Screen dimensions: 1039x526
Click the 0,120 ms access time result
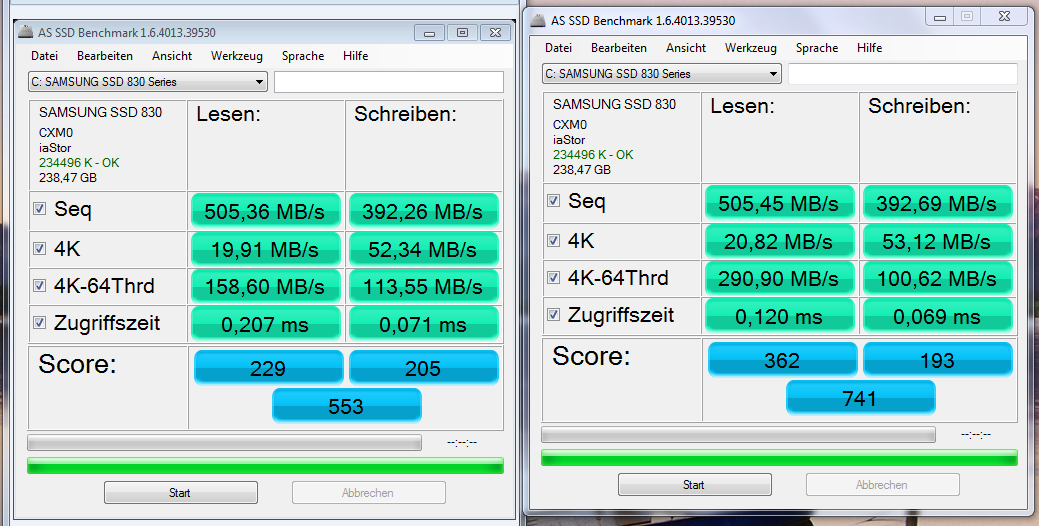(779, 316)
